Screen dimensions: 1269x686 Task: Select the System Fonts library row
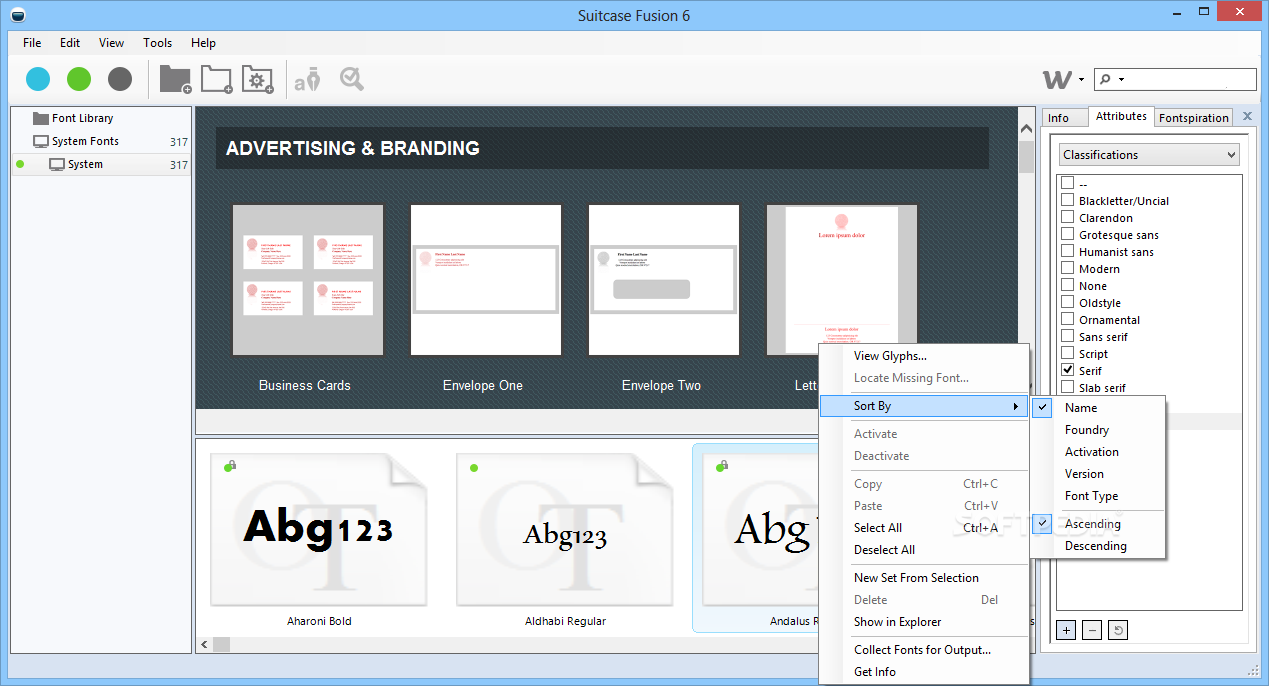[x=101, y=141]
